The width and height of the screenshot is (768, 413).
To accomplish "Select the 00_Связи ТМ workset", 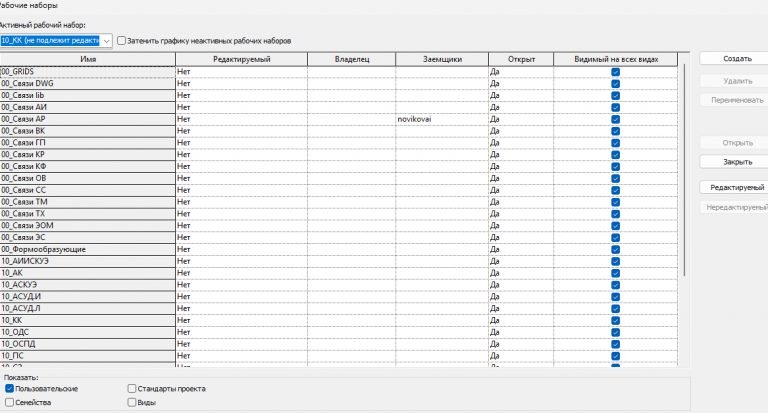I will click(x=88, y=202).
